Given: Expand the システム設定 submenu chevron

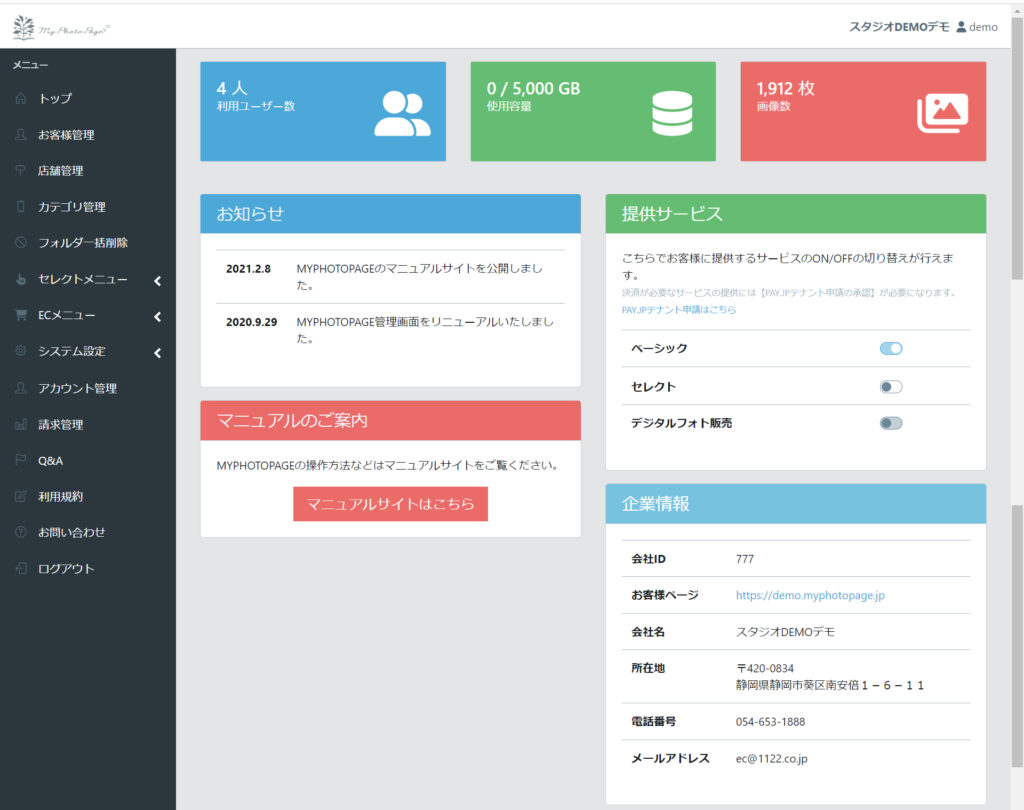Looking at the screenshot, I should click(157, 353).
